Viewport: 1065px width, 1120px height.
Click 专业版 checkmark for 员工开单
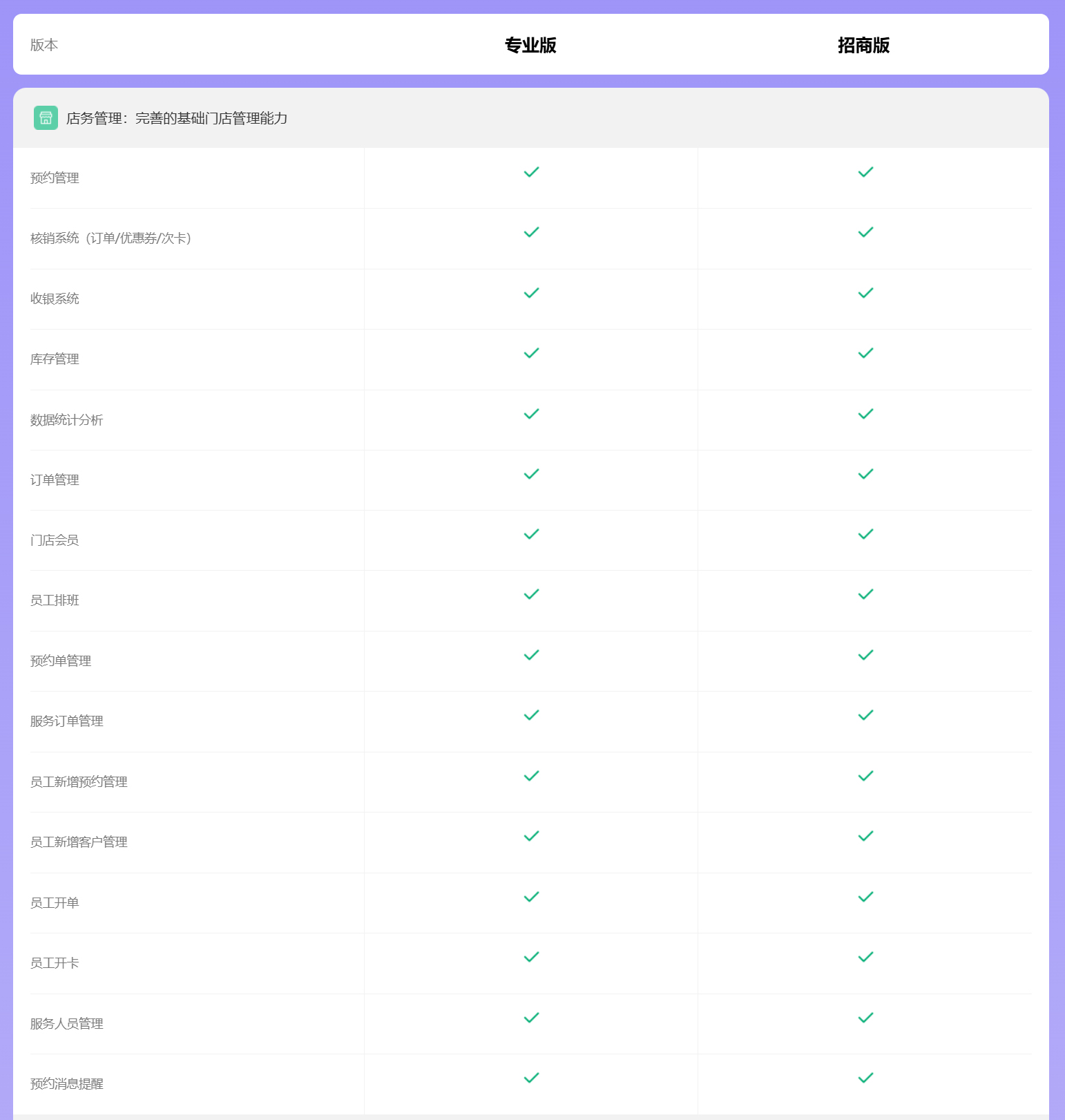click(531, 897)
